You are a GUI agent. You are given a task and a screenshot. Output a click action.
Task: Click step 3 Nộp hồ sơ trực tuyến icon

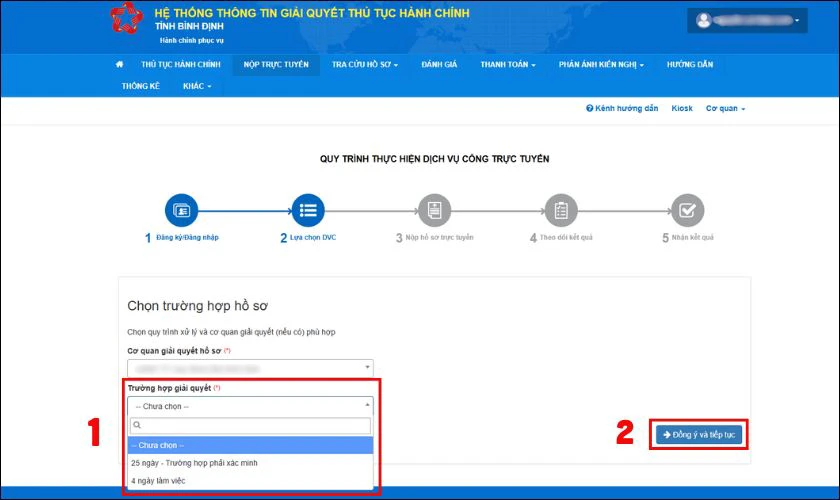(434, 210)
